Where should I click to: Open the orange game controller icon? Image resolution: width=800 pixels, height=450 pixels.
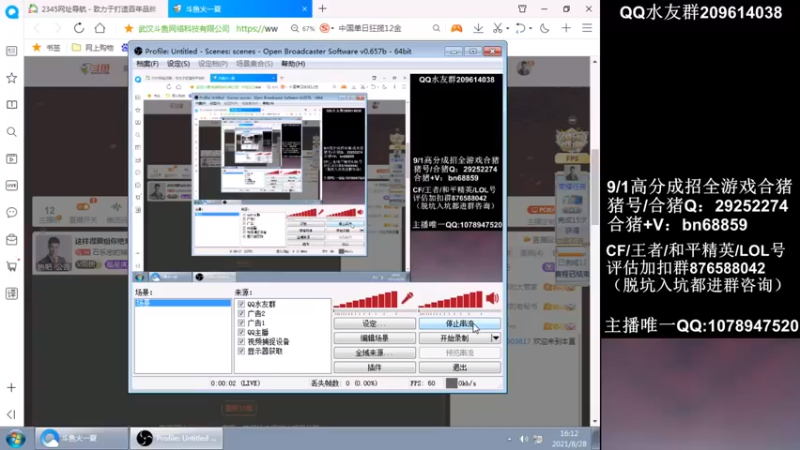pyautogui.click(x=456, y=29)
